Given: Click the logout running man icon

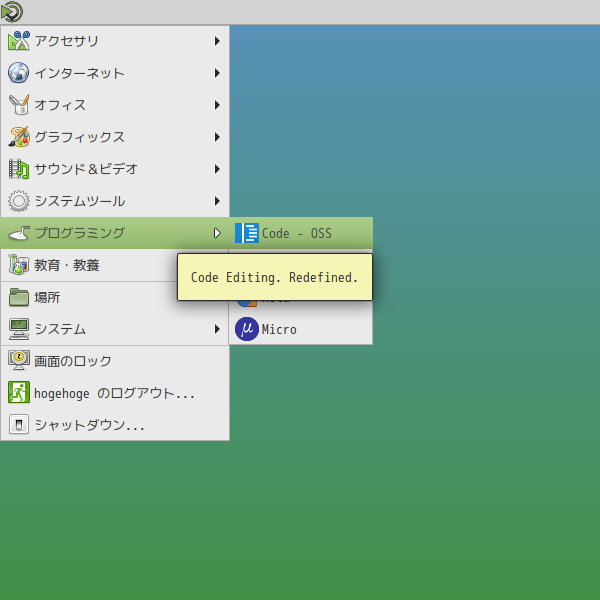Looking at the screenshot, I should pyautogui.click(x=19, y=392).
